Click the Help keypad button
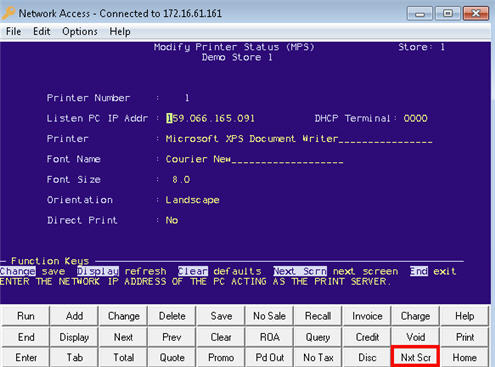The height and width of the screenshot is (367, 495). 464,316
